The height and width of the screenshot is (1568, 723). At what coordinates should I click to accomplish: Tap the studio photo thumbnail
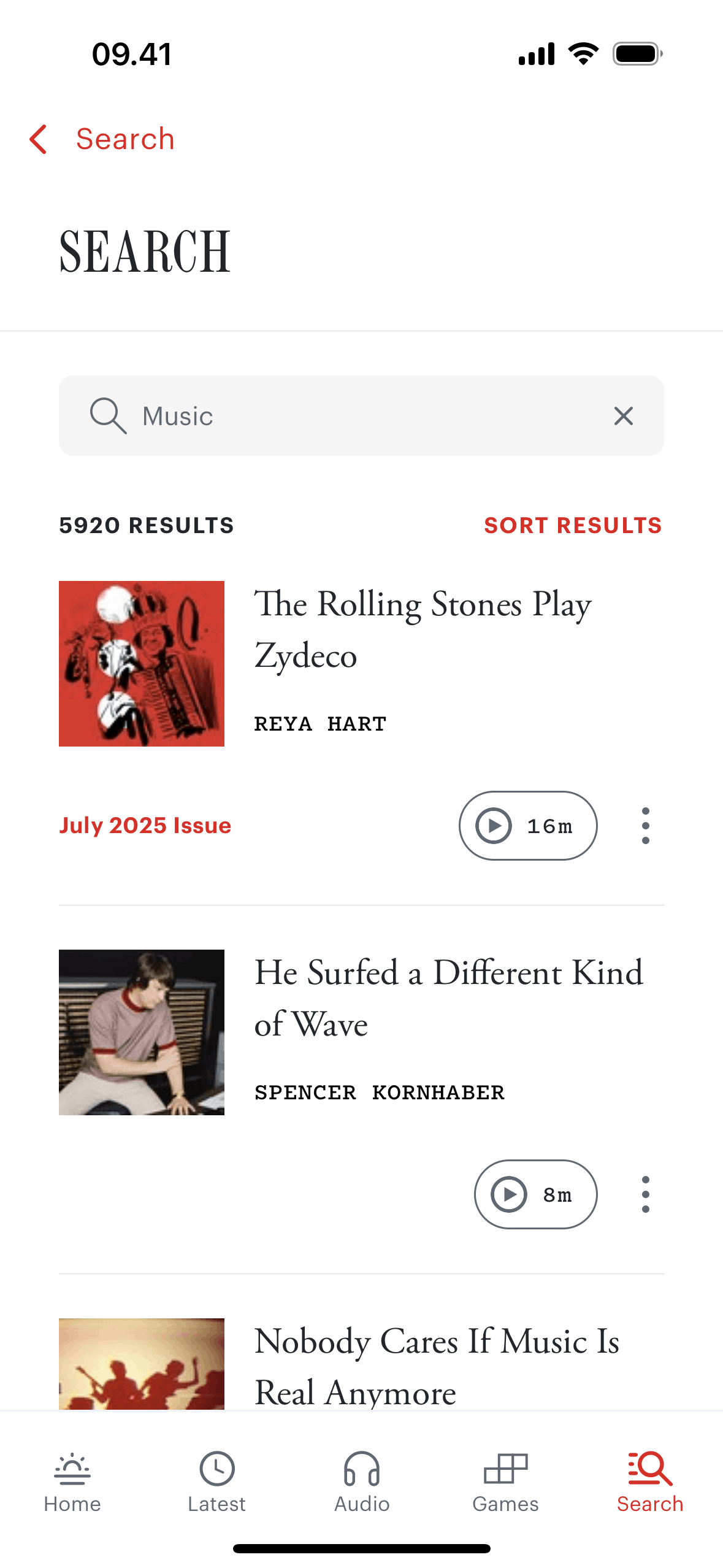142,1032
